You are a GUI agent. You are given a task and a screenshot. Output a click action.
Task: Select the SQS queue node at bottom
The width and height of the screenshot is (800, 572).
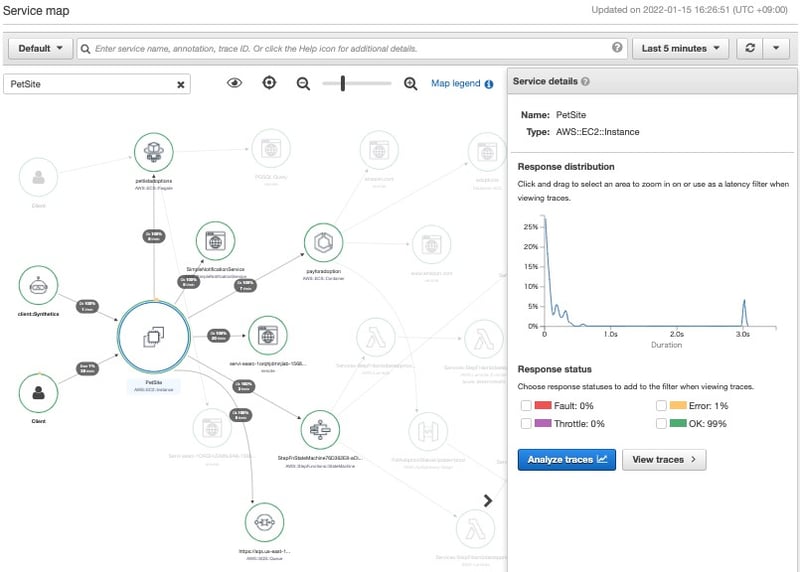(x=264, y=522)
